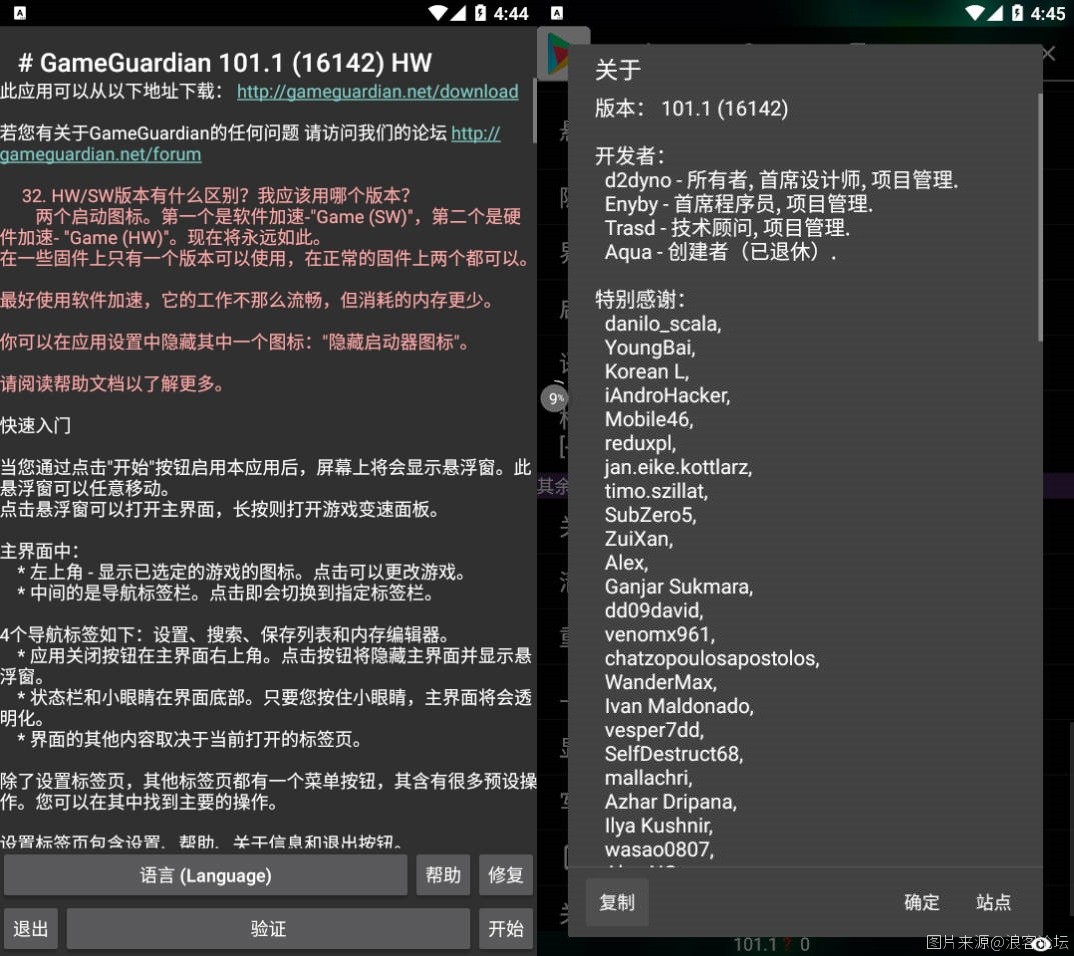Viewport: 1074px width, 956px height.
Task: Click the name wasao0807
Action: pos(659,850)
